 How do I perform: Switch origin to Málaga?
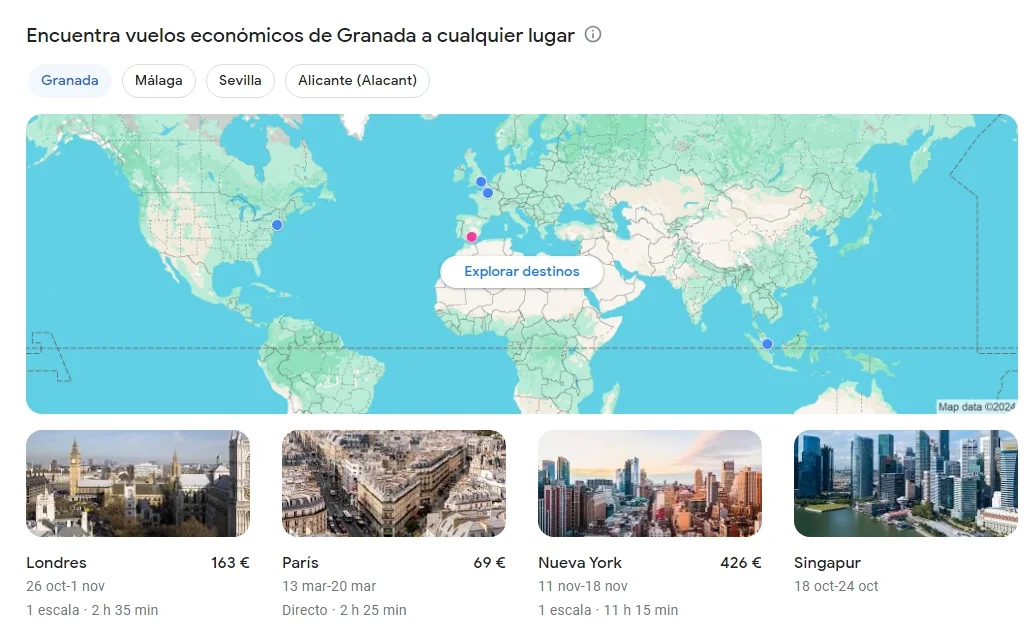159,80
